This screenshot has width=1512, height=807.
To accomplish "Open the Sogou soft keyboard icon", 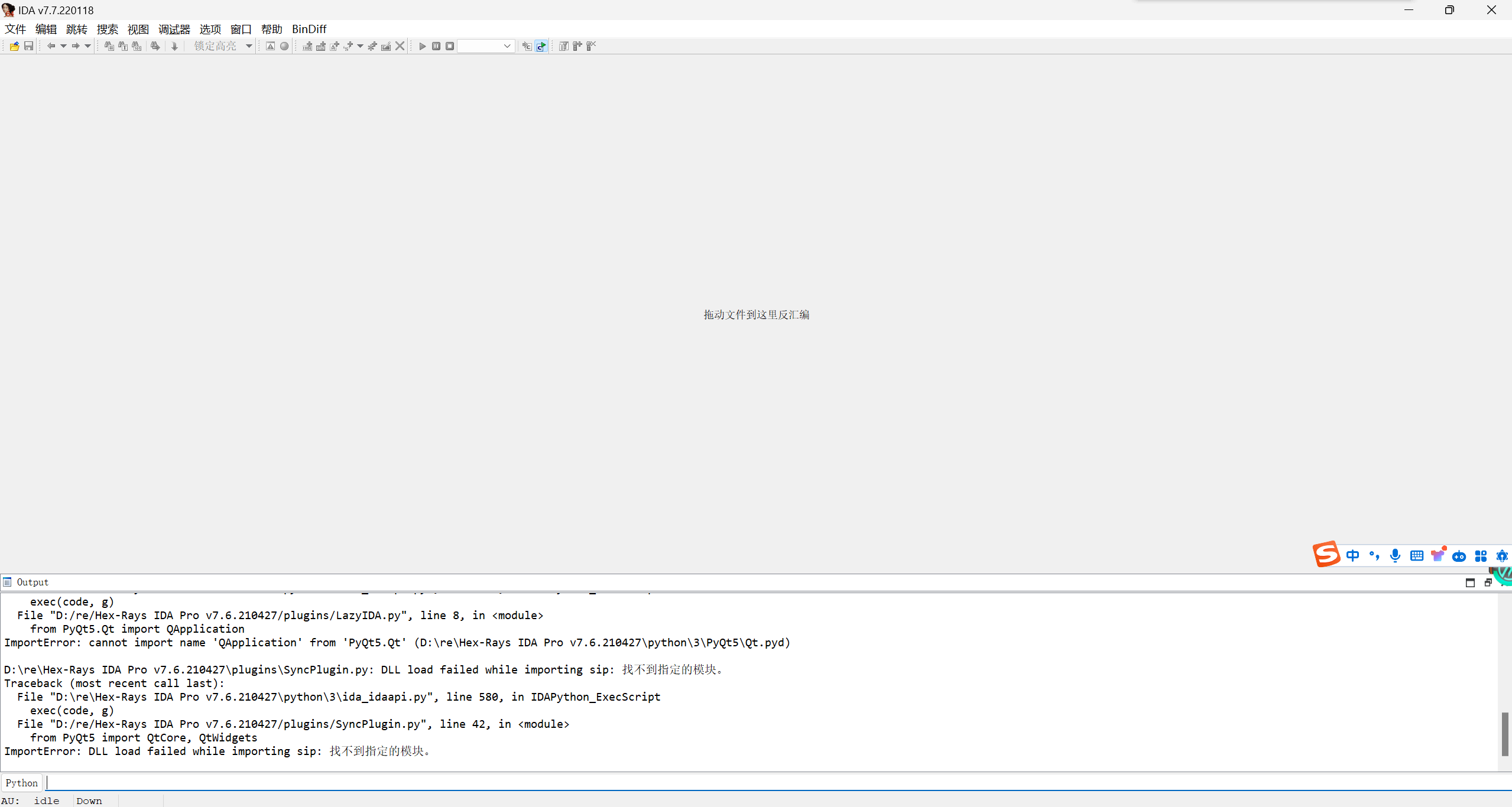I will (x=1417, y=556).
